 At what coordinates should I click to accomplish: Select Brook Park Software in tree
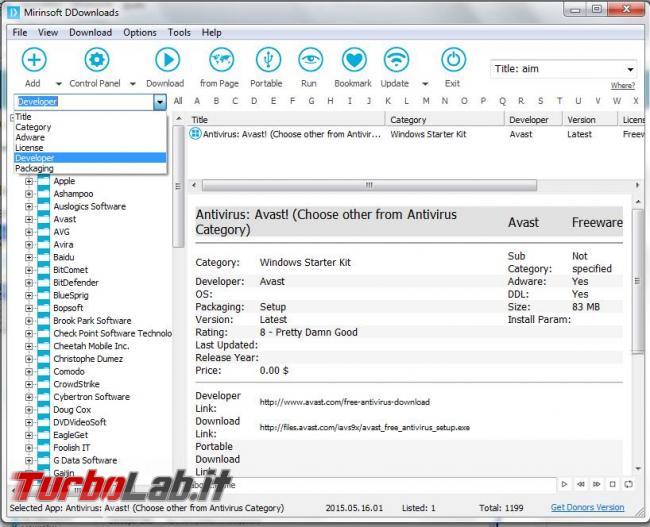pyautogui.click(x=92, y=321)
